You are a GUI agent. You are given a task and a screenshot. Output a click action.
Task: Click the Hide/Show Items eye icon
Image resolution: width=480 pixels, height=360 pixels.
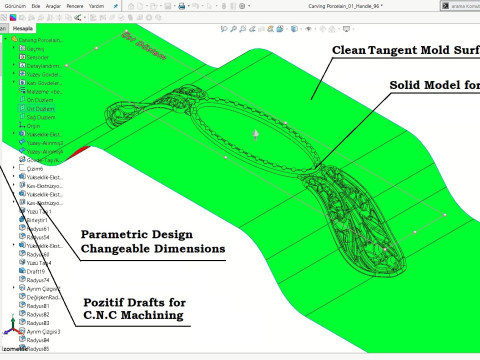coord(309,29)
